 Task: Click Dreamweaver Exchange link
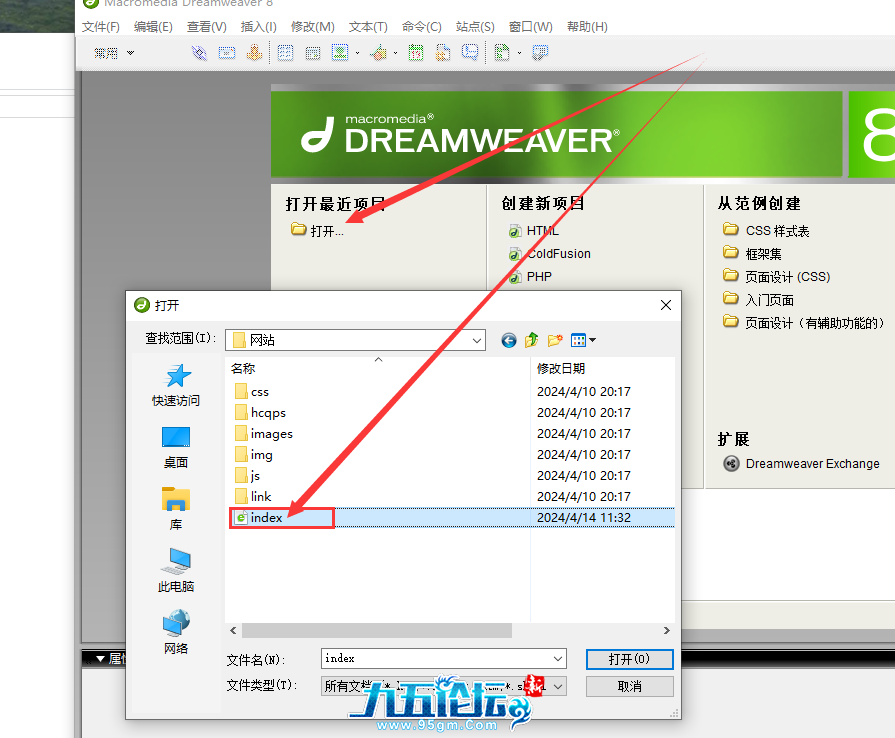coord(812,464)
